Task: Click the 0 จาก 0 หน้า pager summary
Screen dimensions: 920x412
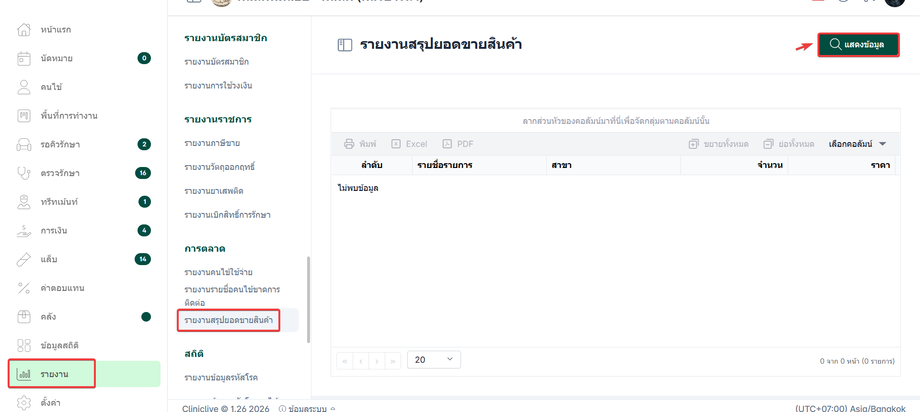Action: [857, 362]
